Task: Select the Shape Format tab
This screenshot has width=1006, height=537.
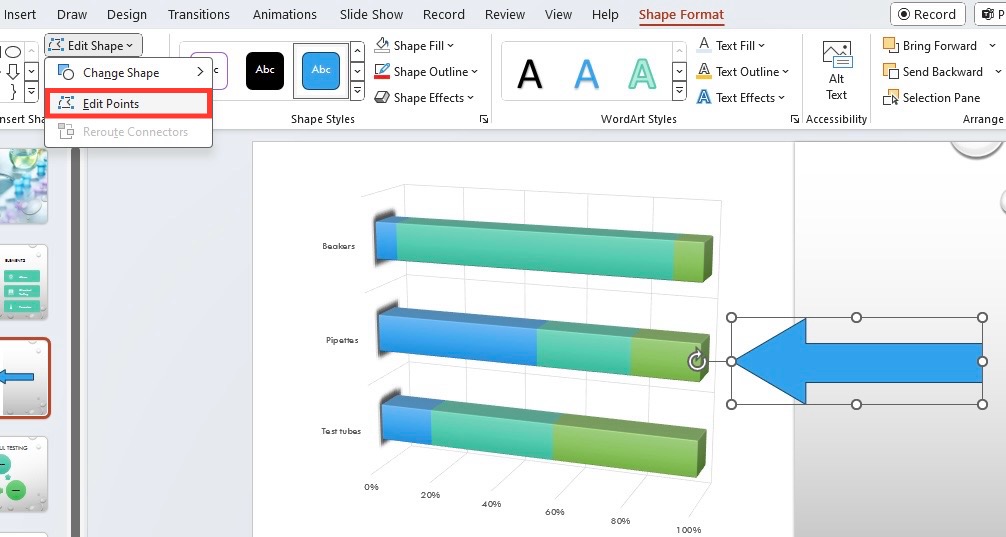Action: coord(681,14)
